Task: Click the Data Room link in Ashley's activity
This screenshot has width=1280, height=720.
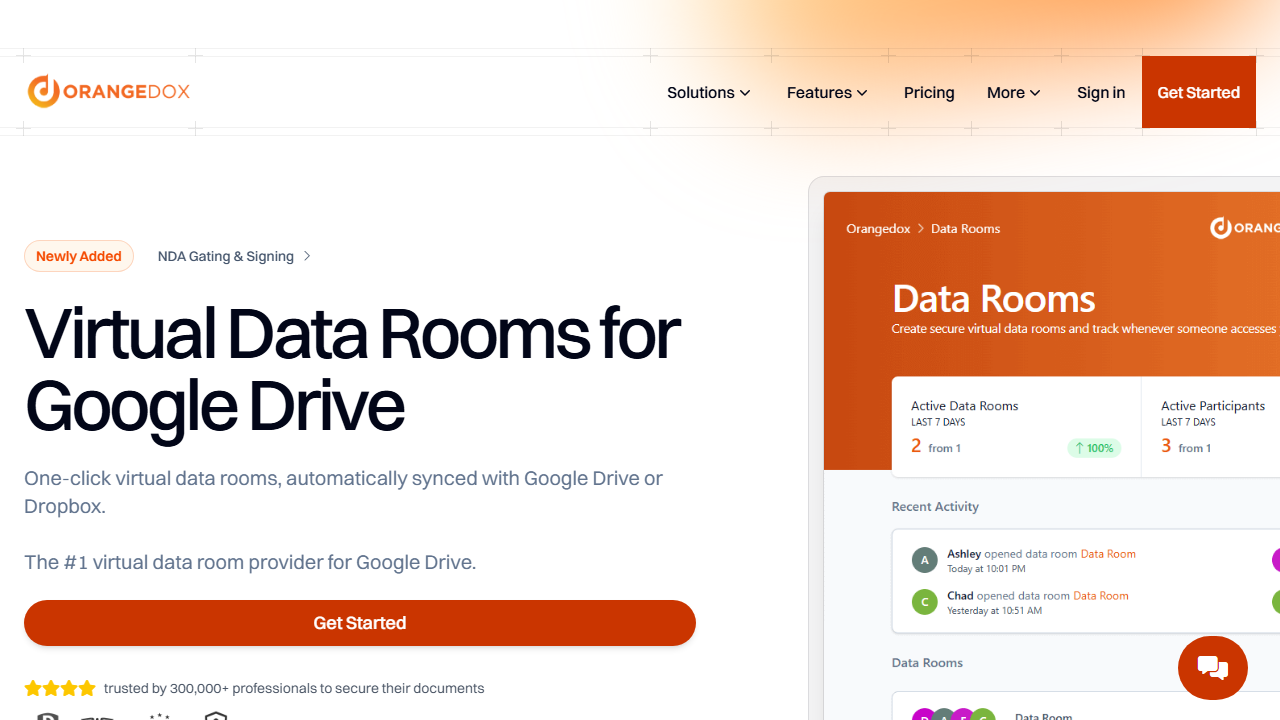Action: pos(1108,553)
